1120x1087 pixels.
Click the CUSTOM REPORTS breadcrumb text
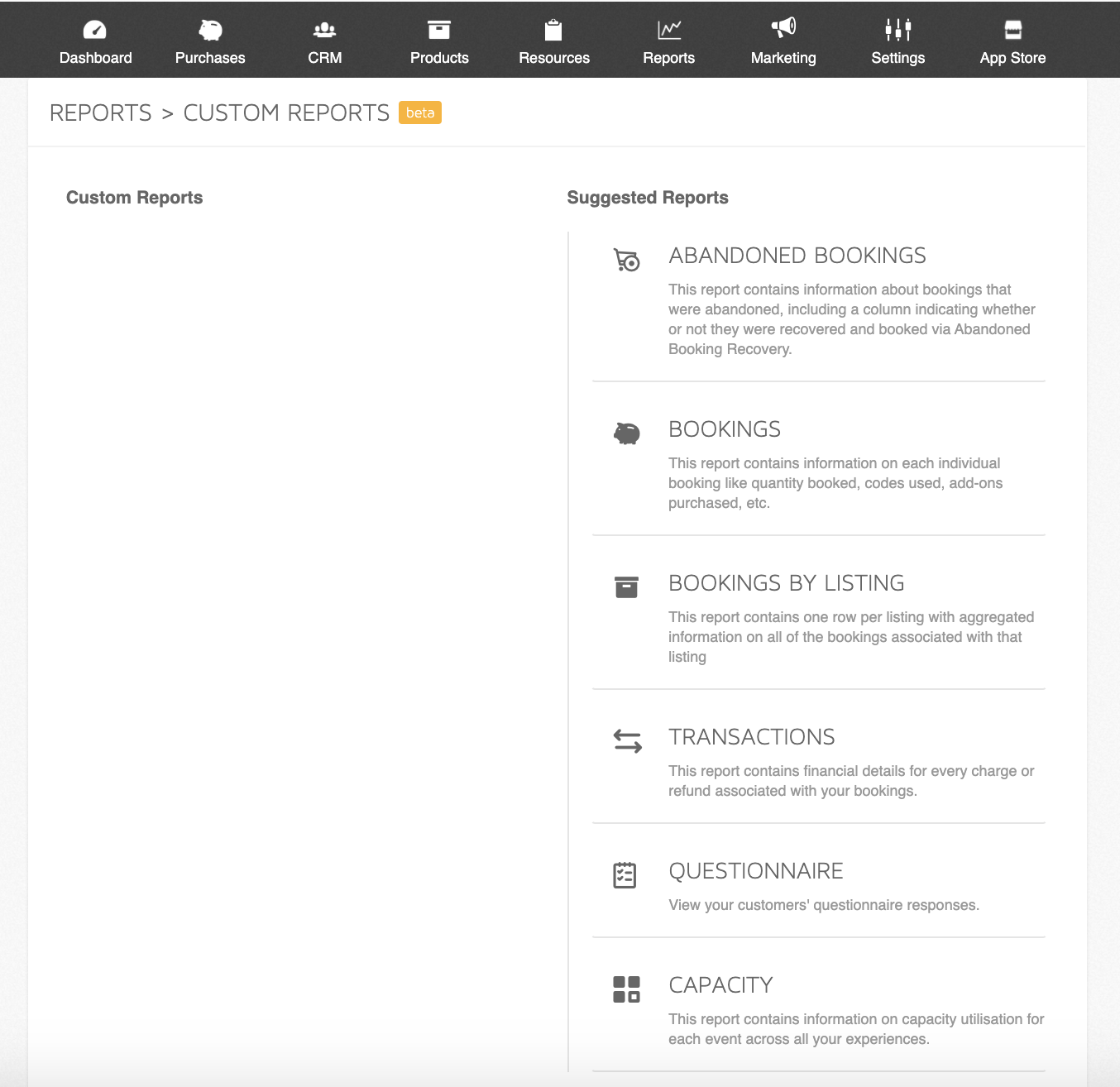click(286, 113)
